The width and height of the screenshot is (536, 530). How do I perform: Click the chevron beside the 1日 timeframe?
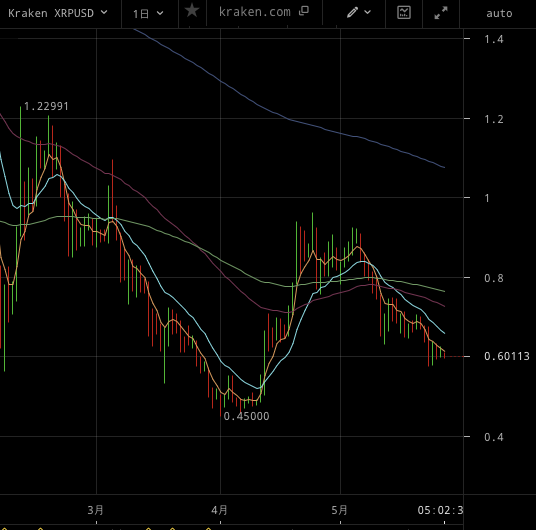click(160, 13)
